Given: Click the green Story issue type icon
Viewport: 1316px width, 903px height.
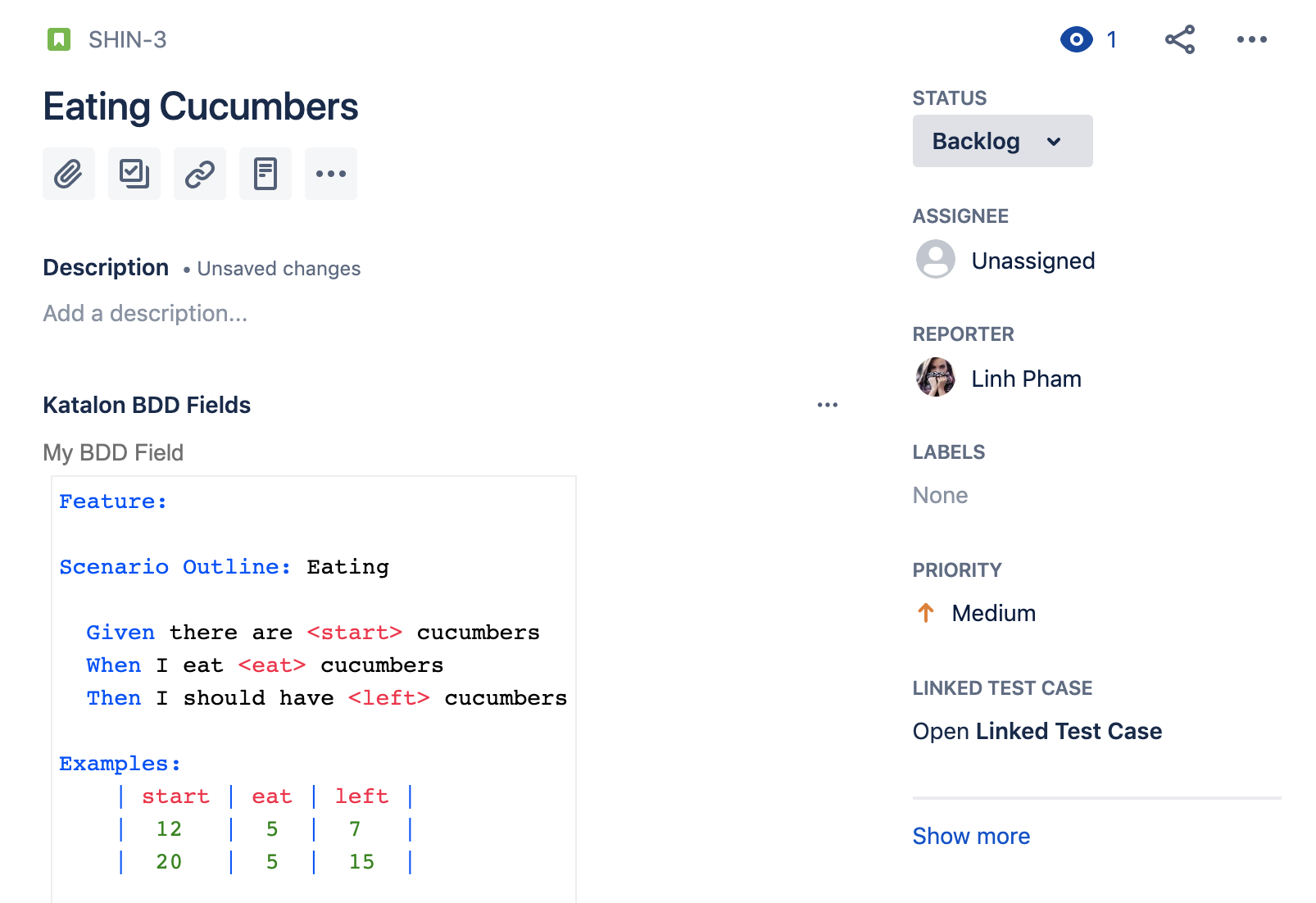Looking at the screenshot, I should coord(58,39).
